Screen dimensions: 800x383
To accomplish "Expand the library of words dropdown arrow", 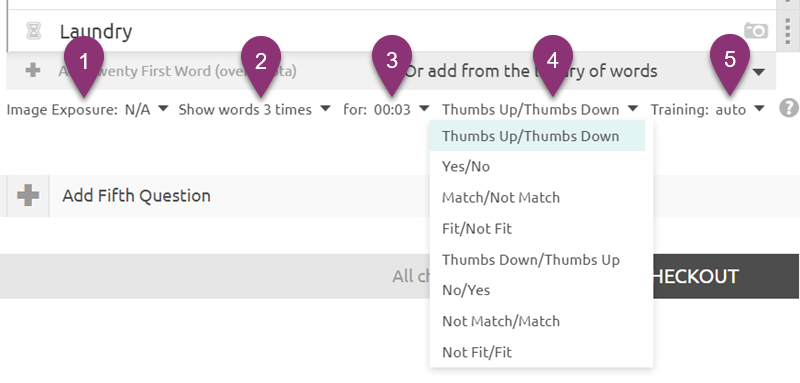I will 759,72.
